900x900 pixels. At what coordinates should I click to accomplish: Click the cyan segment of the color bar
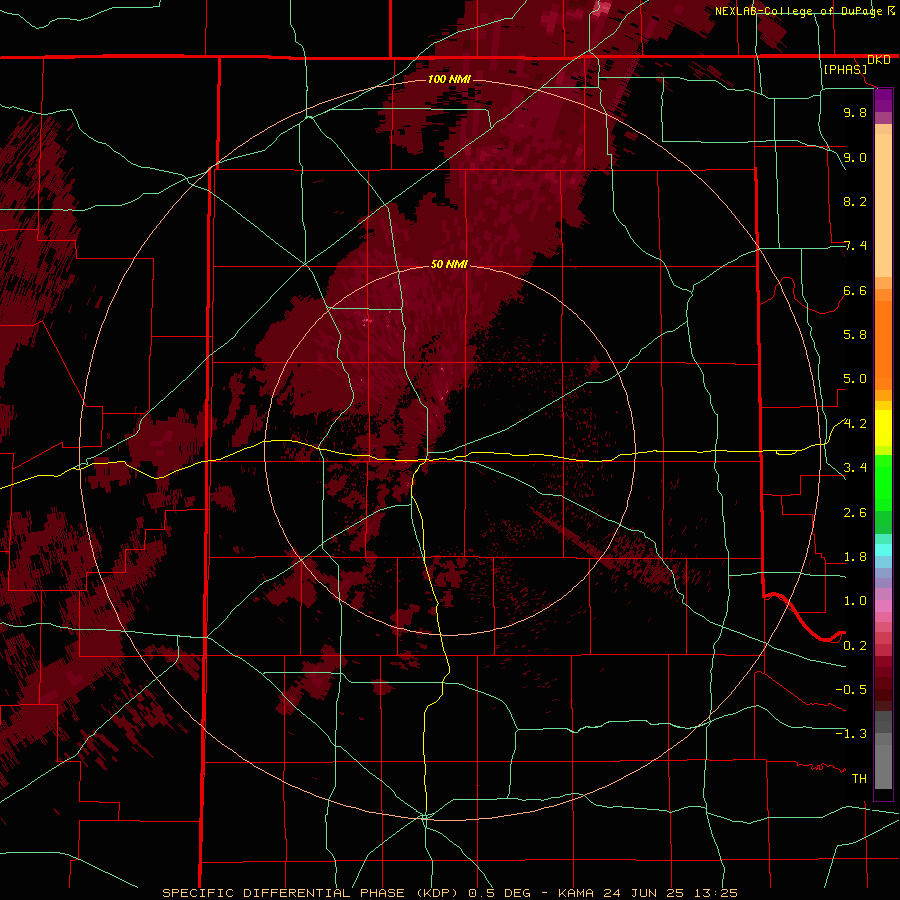(x=883, y=550)
